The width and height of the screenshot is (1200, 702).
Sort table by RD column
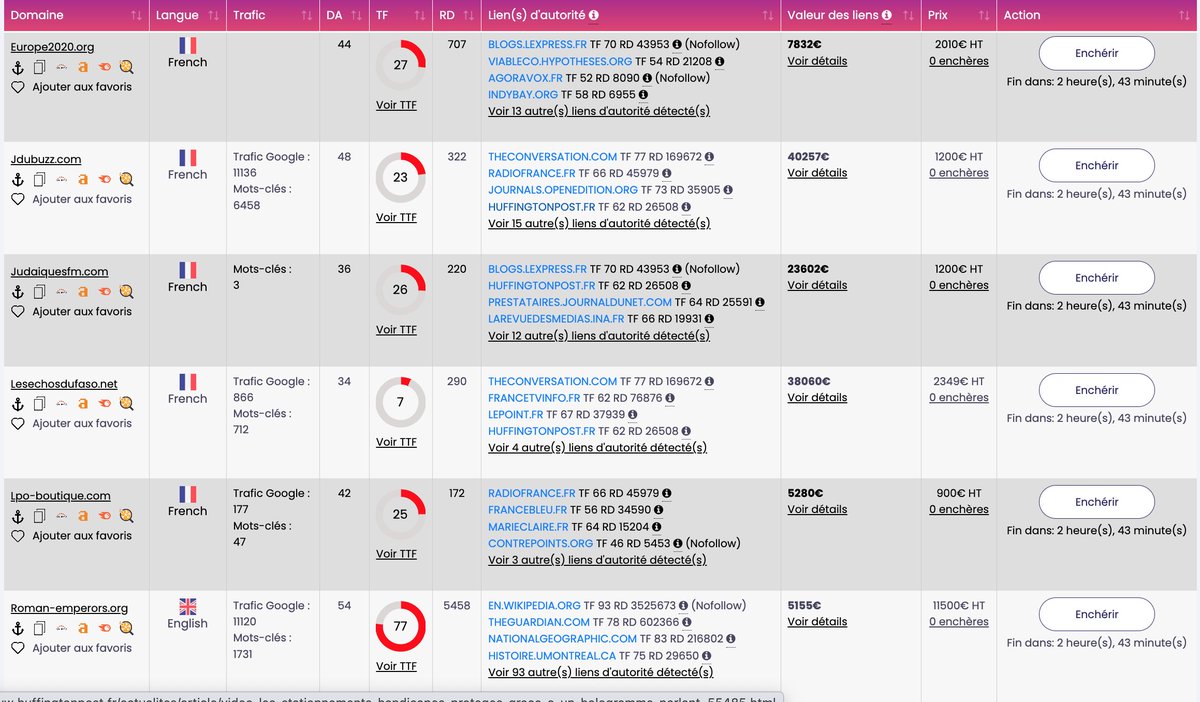pos(468,15)
